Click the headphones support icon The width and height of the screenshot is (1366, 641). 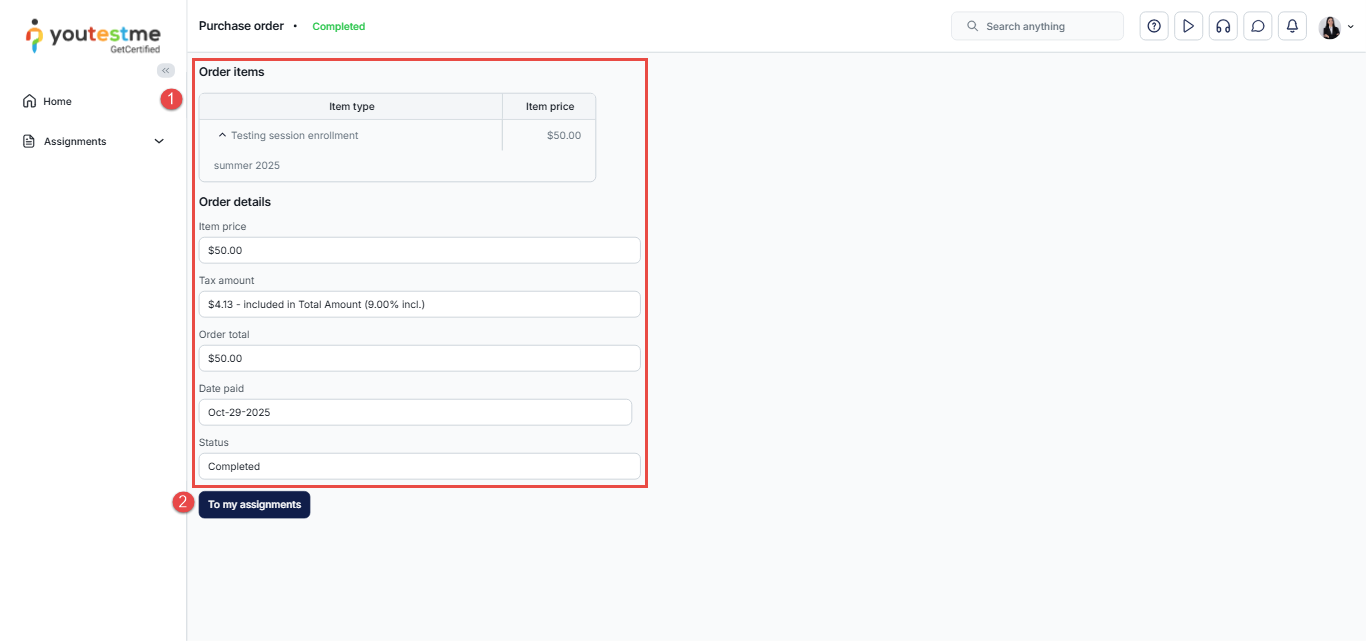coord(1222,26)
